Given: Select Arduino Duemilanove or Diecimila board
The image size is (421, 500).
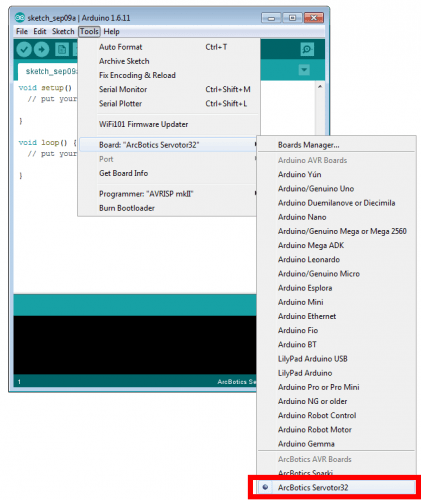Looking at the screenshot, I should (337, 203).
